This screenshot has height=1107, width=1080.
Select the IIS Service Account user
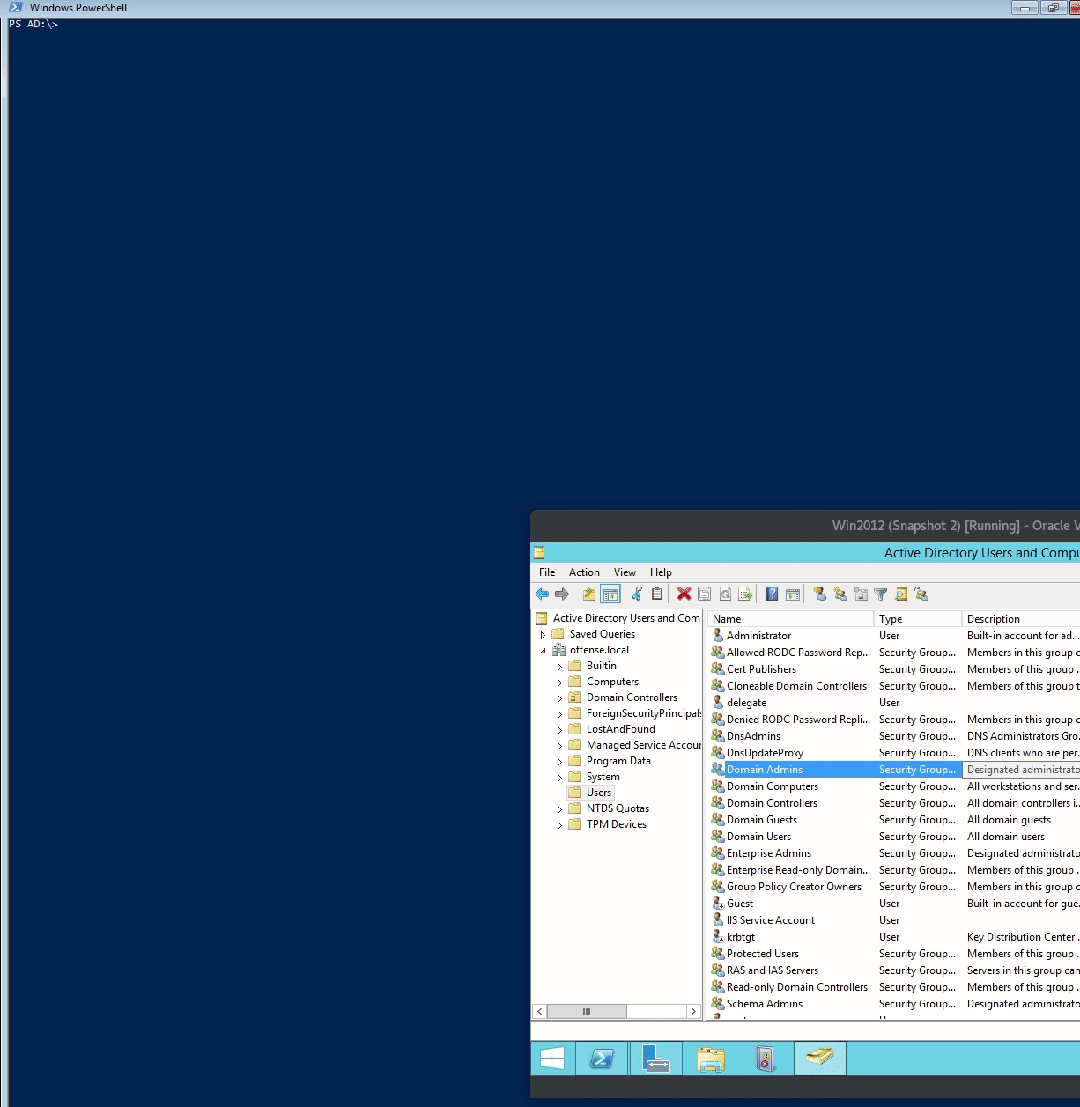(770, 921)
